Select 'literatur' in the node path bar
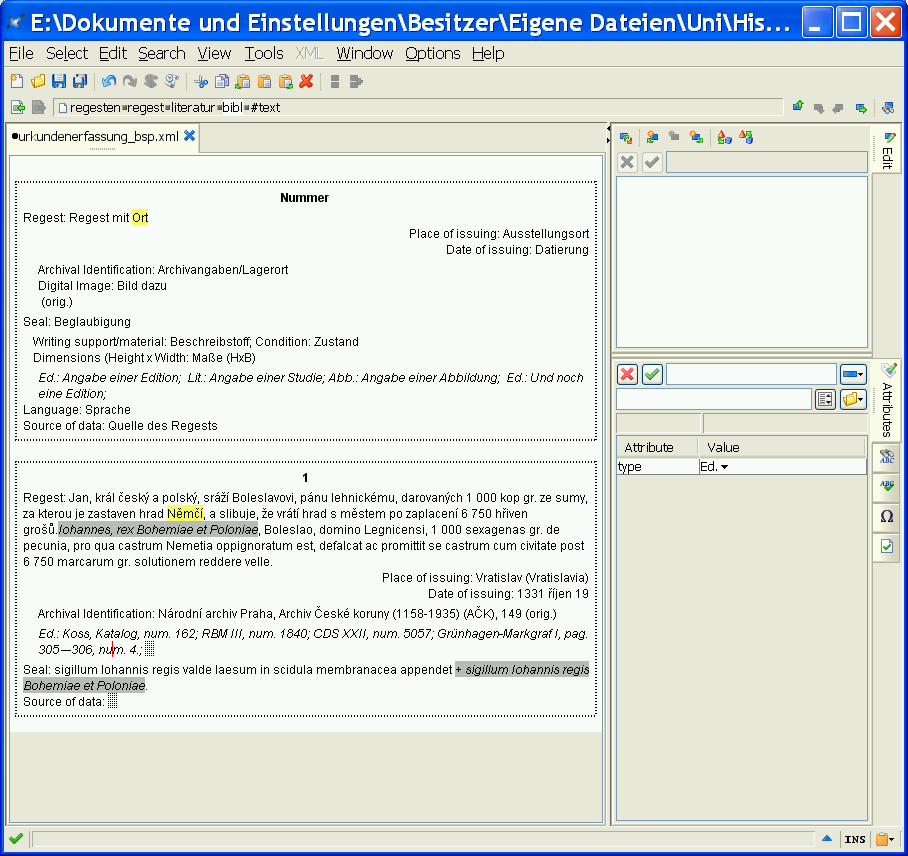 [193, 108]
